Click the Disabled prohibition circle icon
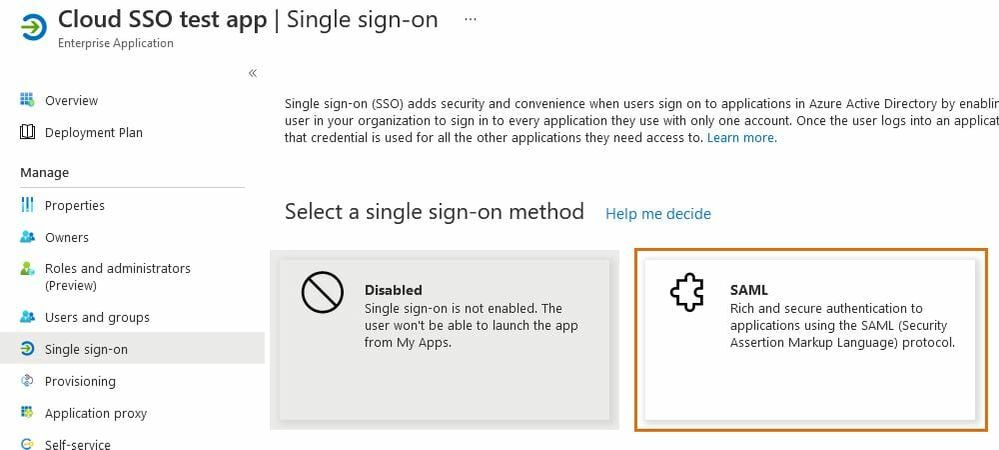Screen dimensions: 999x450 point(322,293)
